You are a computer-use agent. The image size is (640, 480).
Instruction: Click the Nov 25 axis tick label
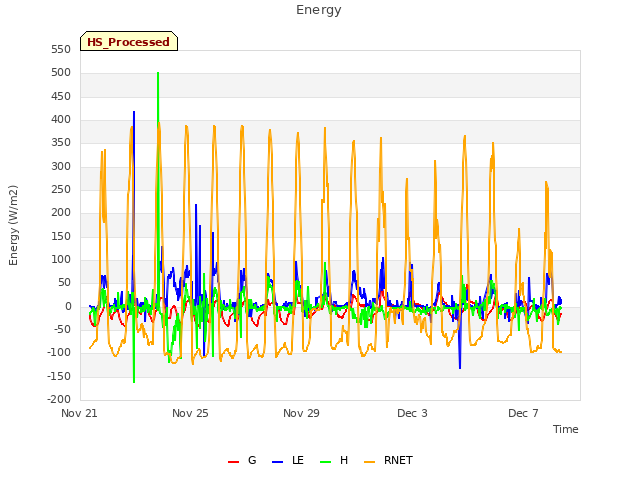190,413
